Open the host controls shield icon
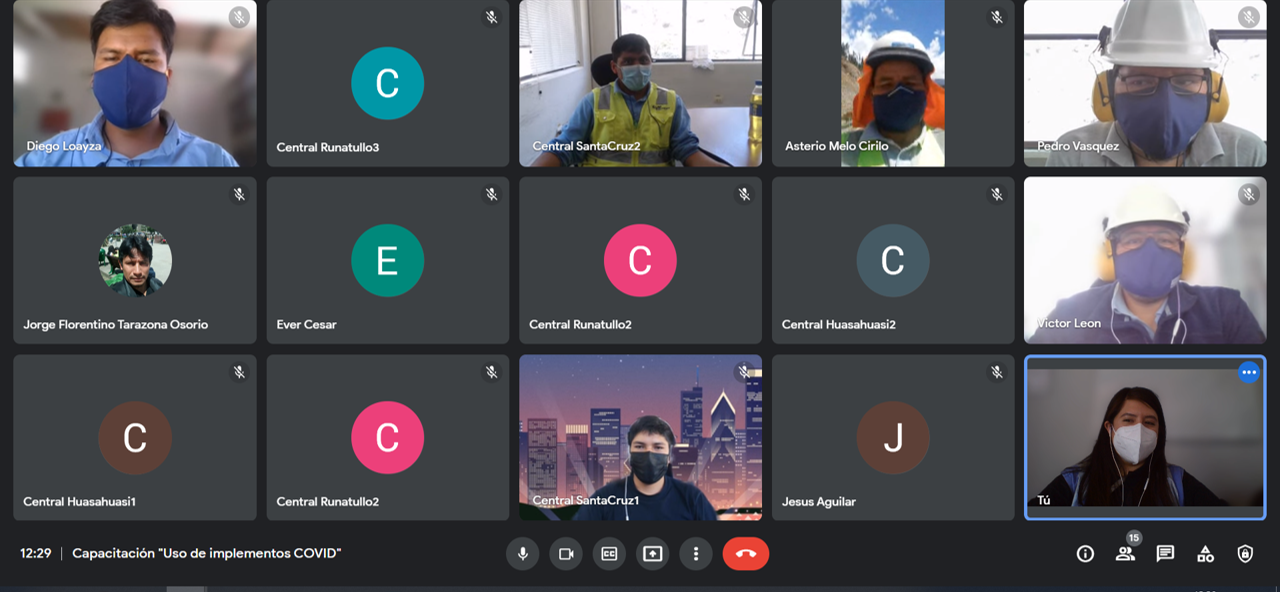Screen dimensions: 1280x592 click(x=1245, y=554)
